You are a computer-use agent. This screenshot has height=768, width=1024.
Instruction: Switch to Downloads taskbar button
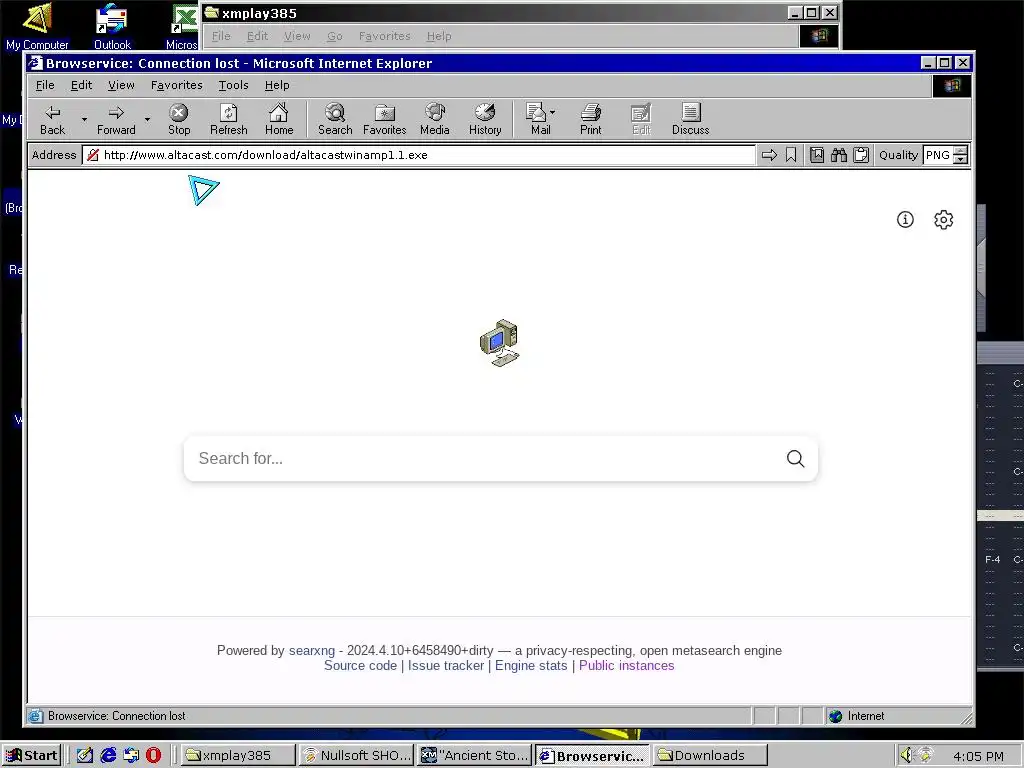tap(711, 756)
